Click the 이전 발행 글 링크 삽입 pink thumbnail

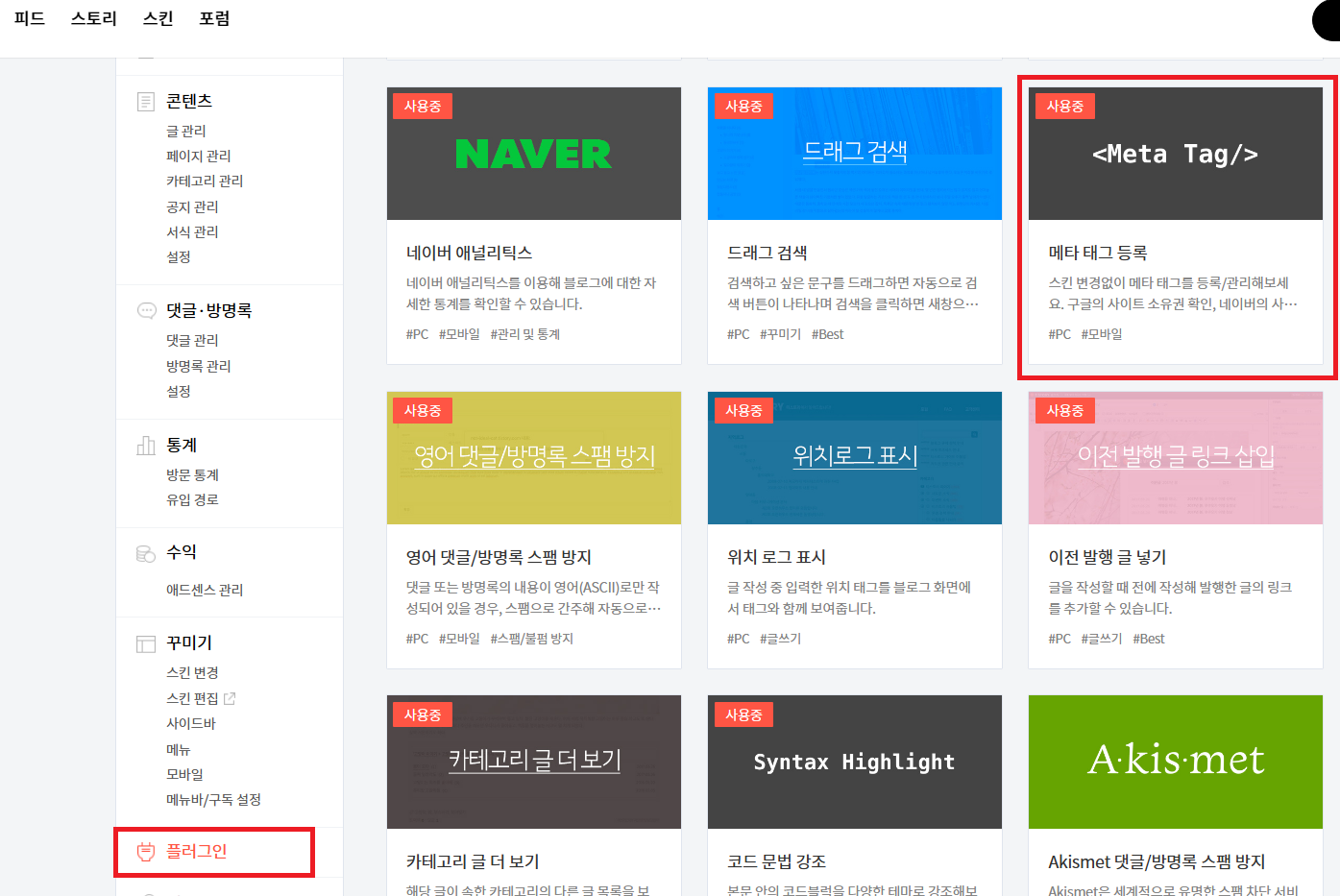tap(1176, 458)
